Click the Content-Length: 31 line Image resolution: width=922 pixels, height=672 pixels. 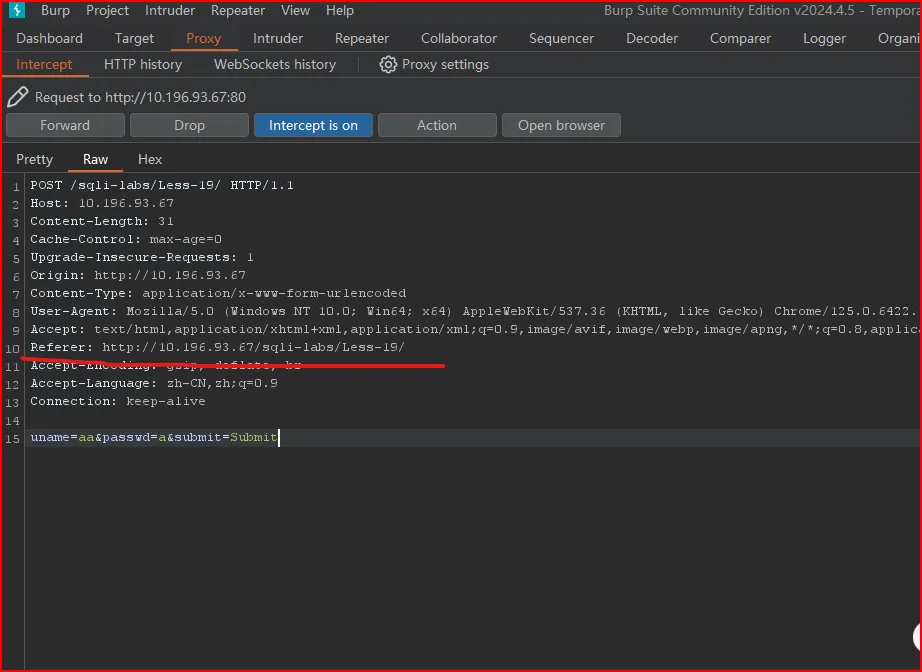pyautogui.click(x=102, y=221)
